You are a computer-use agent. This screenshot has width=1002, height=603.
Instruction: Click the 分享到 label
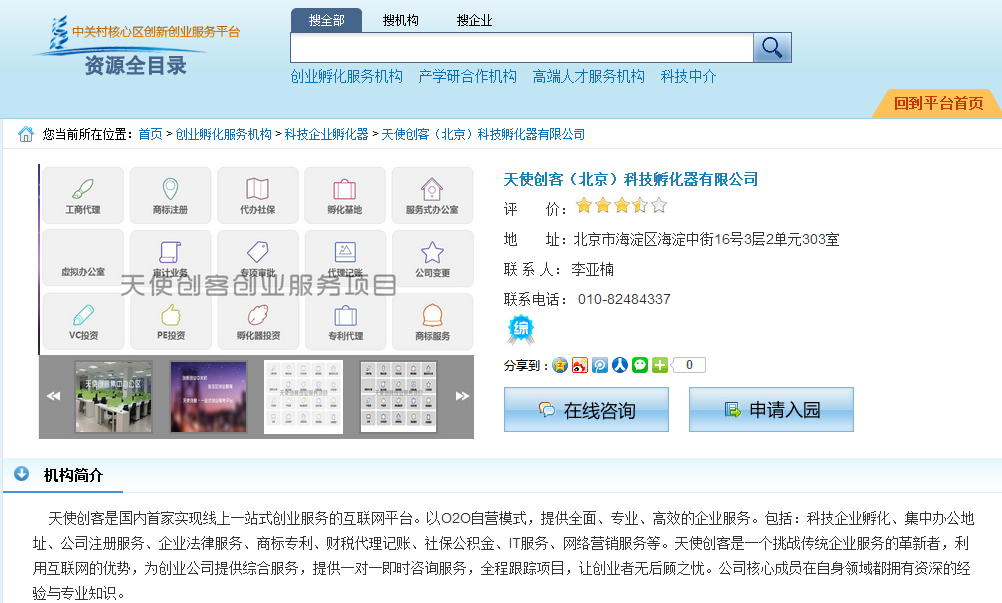525,365
